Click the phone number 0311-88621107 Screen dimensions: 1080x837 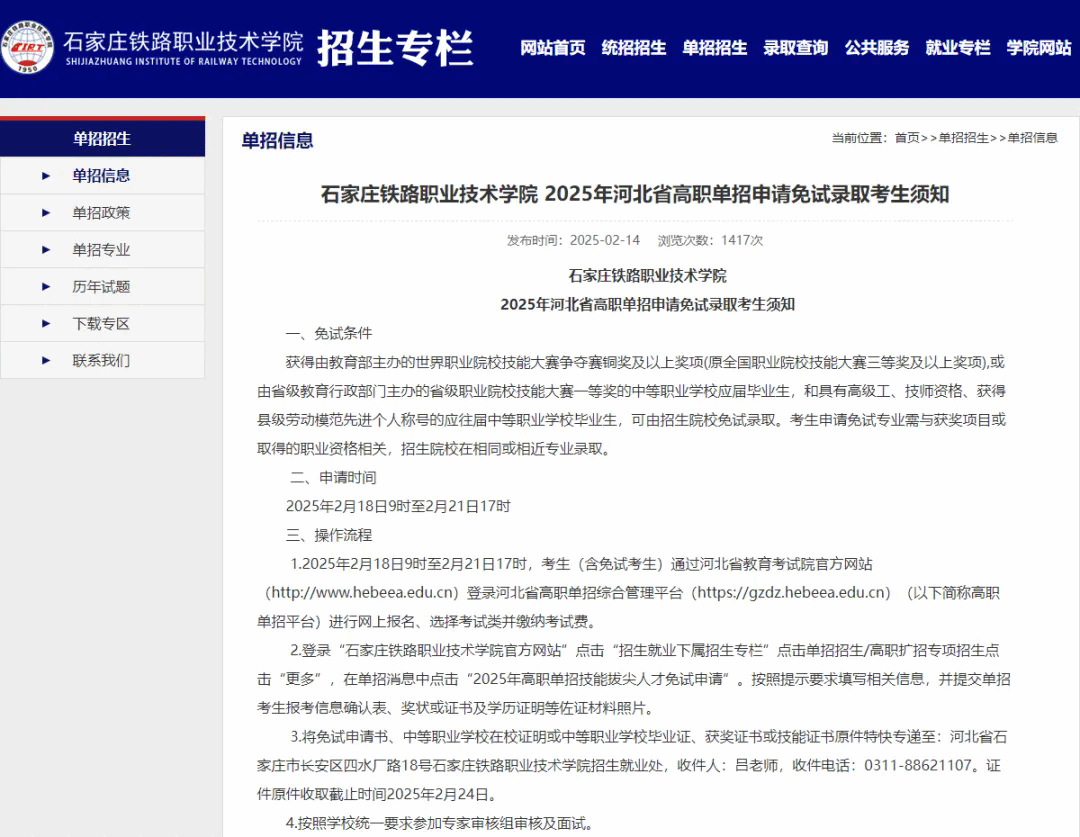click(x=918, y=765)
